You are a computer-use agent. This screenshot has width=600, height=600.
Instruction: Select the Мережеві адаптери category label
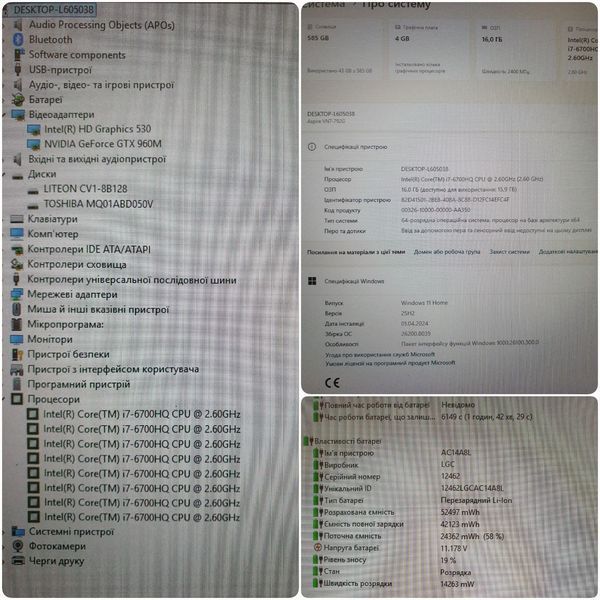pos(72,295)
